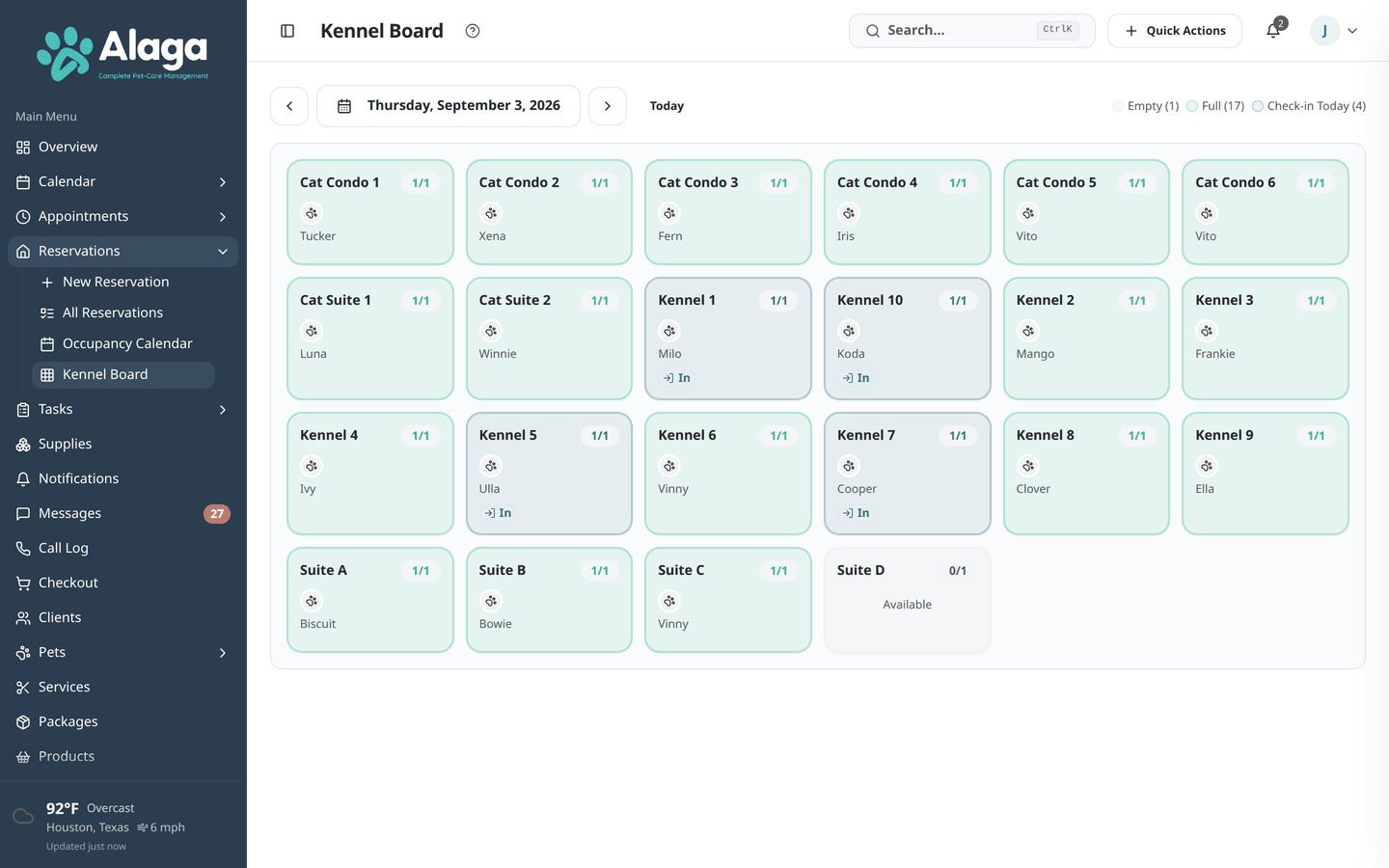Jump to Today

tap(667, 106)
